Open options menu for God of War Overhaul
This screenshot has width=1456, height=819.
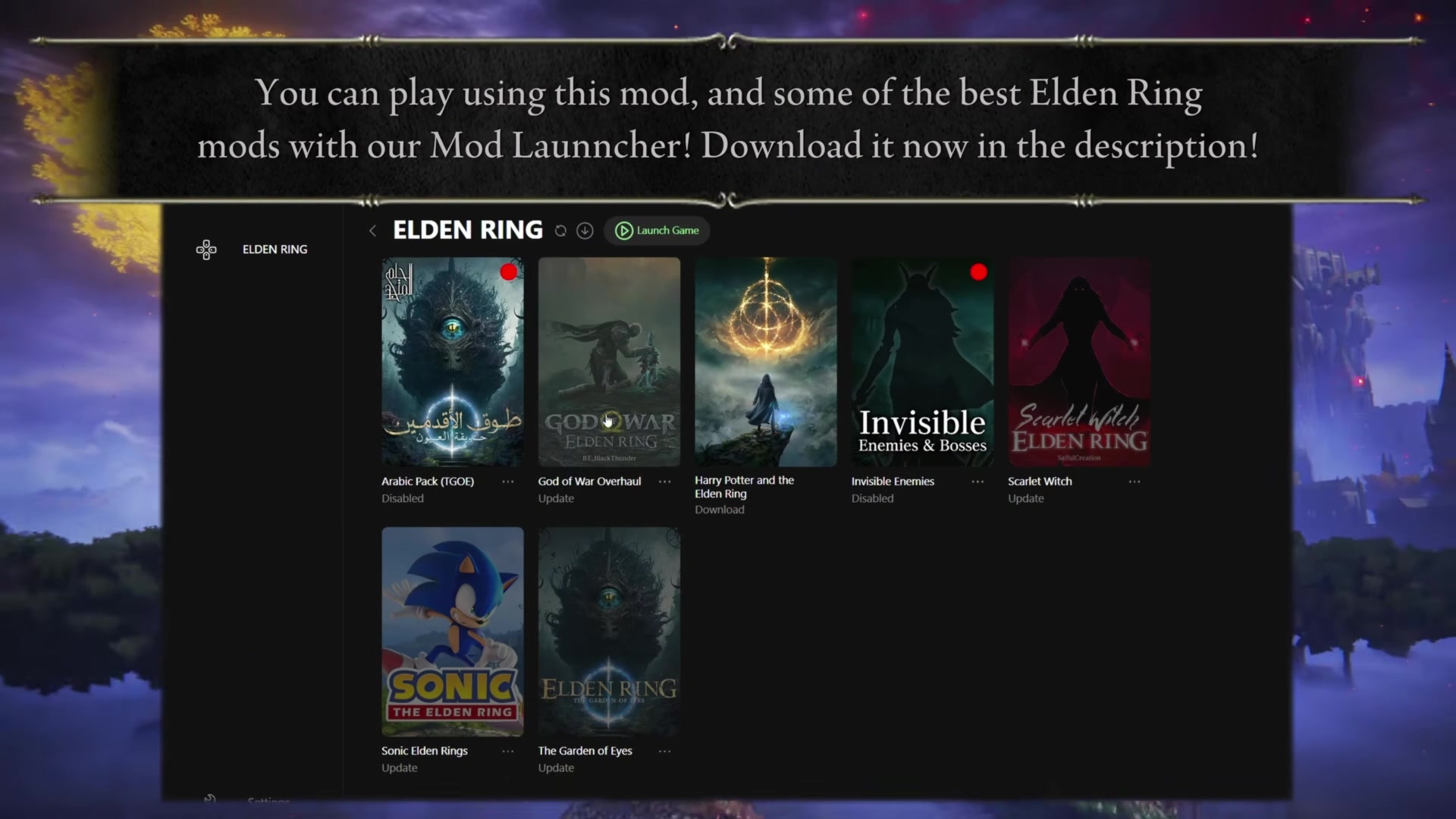pyautogui.click(x=664, y=482)
